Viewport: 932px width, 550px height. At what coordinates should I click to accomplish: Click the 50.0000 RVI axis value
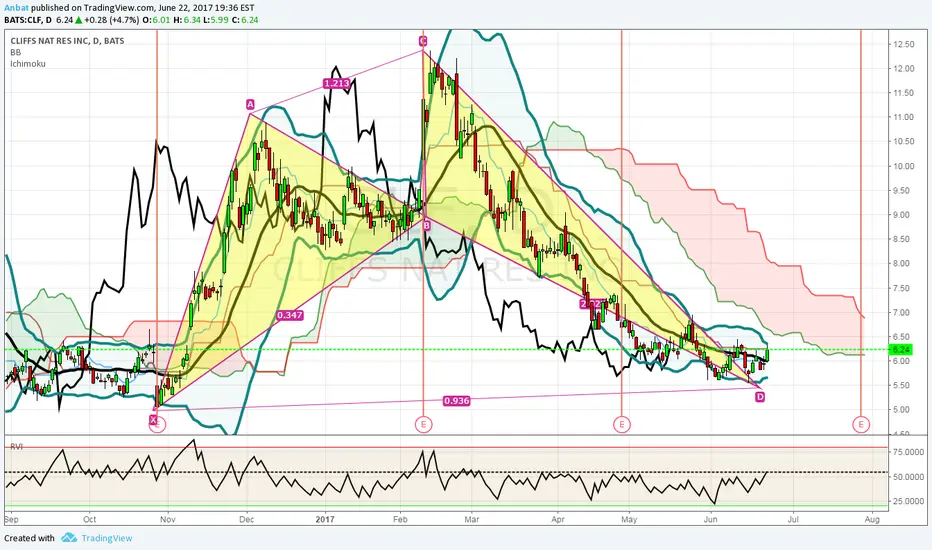909,477
